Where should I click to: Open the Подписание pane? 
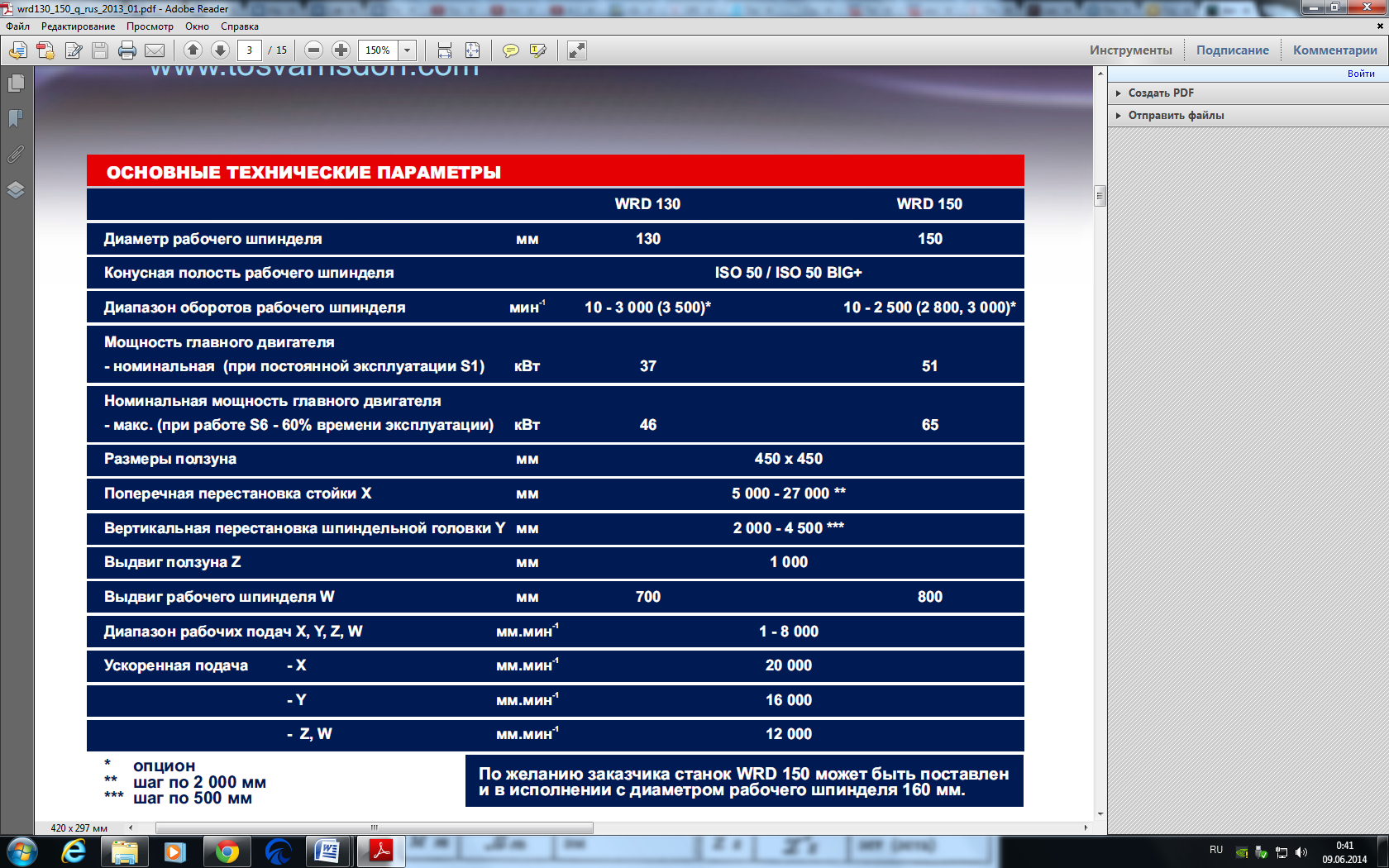(1232, 50)
